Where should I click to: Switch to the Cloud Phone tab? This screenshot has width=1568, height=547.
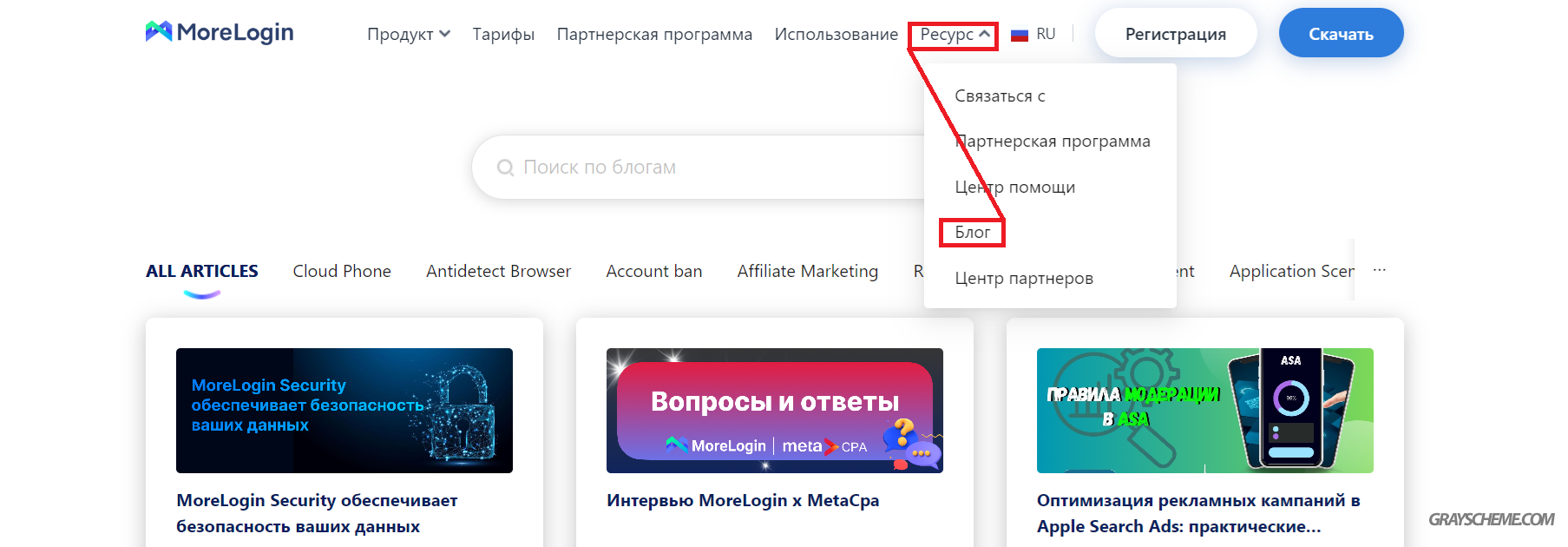click(342, 271)
